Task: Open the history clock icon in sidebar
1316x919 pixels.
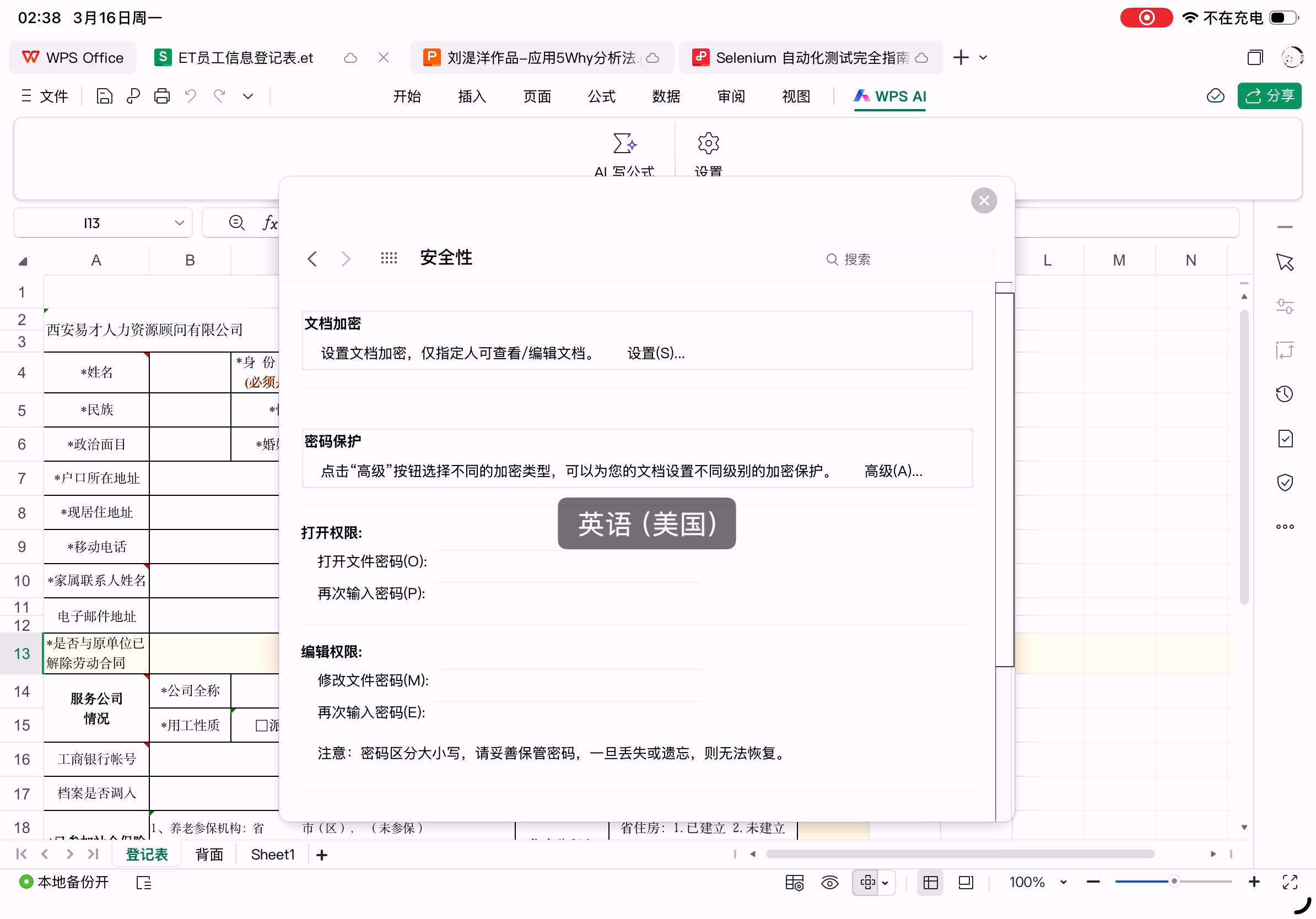Action: click(x=1285, y=394)
